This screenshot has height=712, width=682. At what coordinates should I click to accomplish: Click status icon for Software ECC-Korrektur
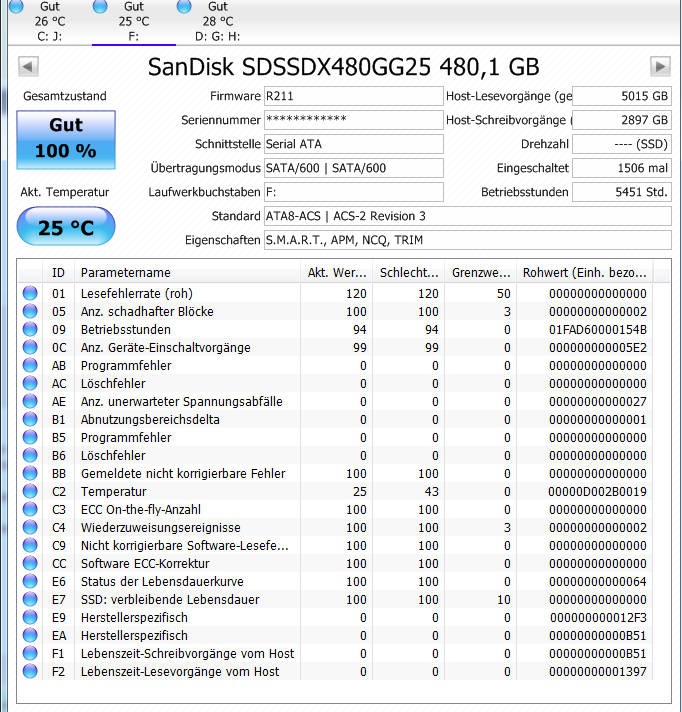tap(30, 564)
